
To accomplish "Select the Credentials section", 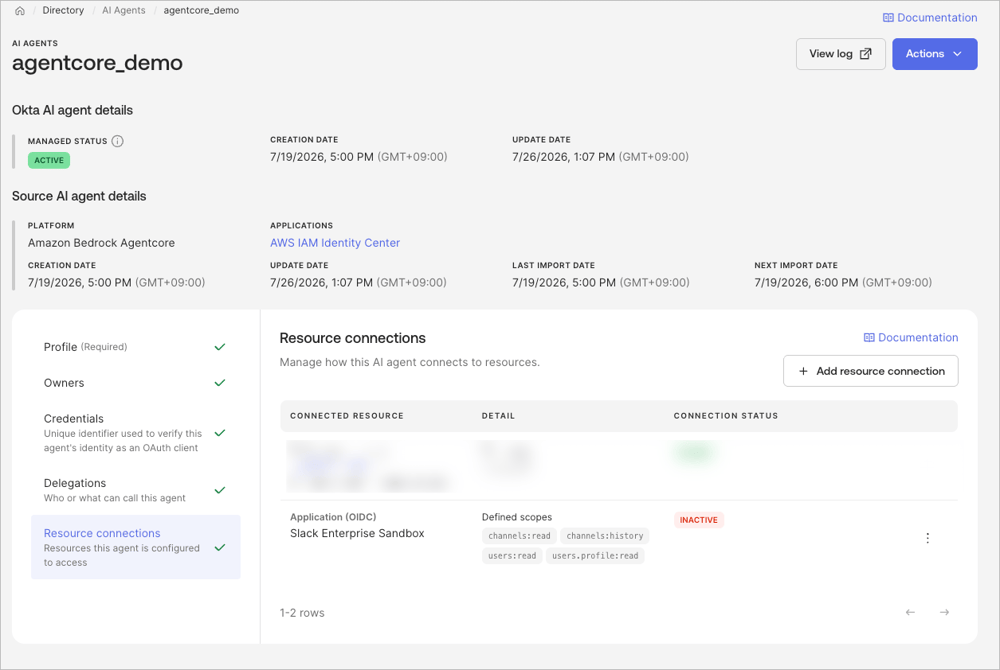I will coord(135,433).
